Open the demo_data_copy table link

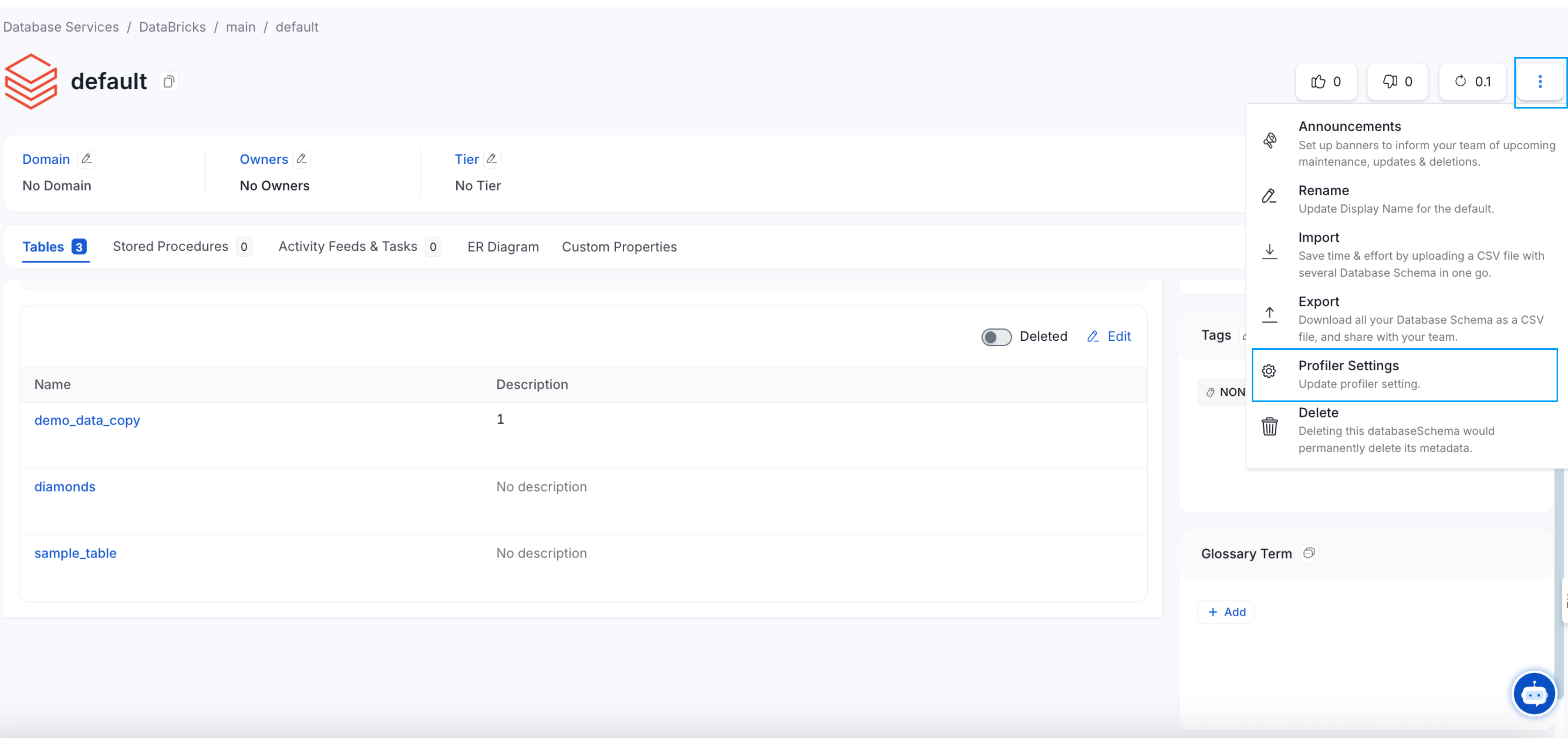[x=87, y=420]
